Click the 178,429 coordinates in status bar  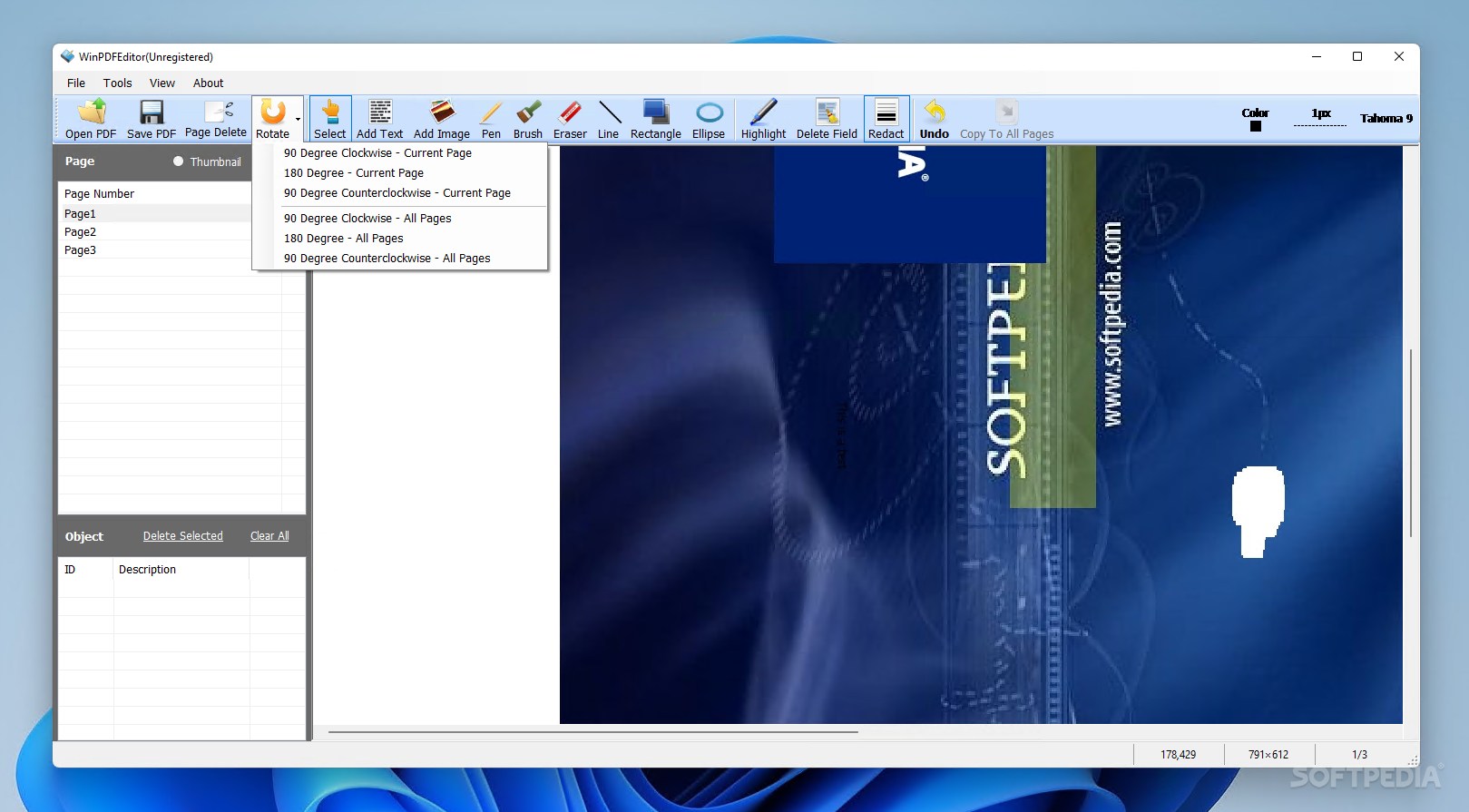(1179, 755)
